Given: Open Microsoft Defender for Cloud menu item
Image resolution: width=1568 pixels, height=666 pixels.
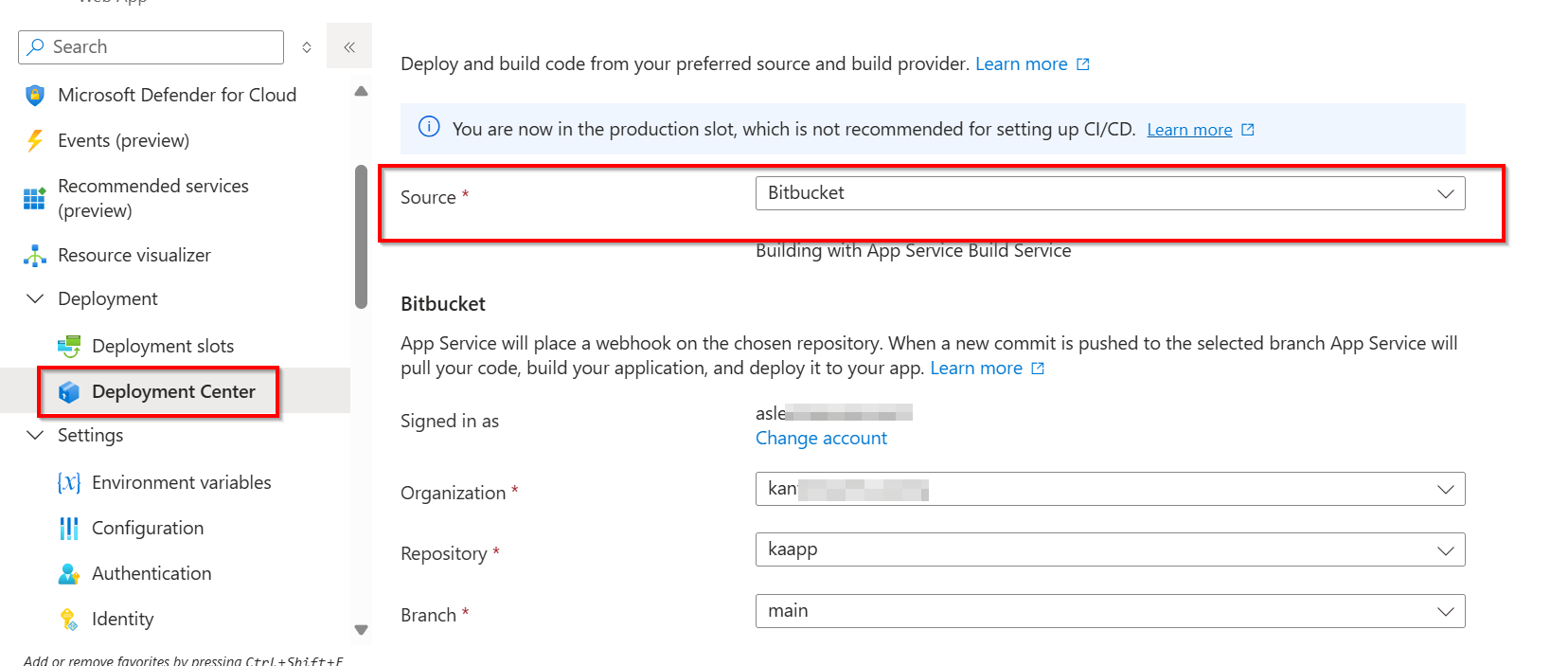Looking at the screenshot, I should coord(175,95).
